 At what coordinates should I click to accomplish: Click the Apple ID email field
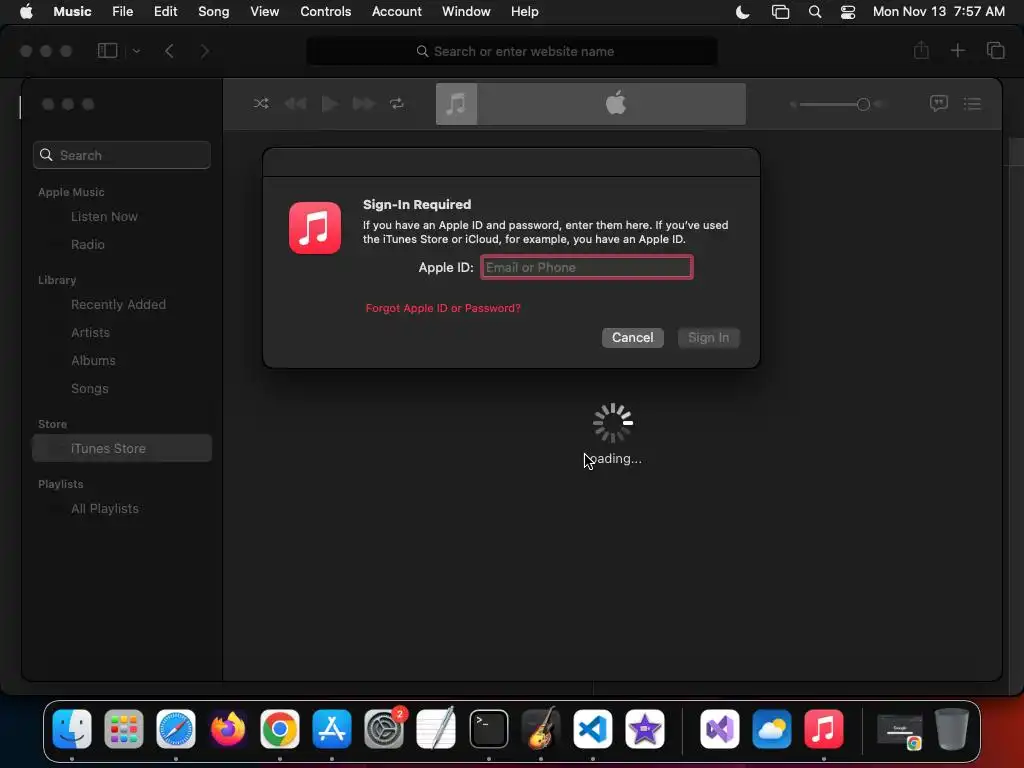coord(586,267)
